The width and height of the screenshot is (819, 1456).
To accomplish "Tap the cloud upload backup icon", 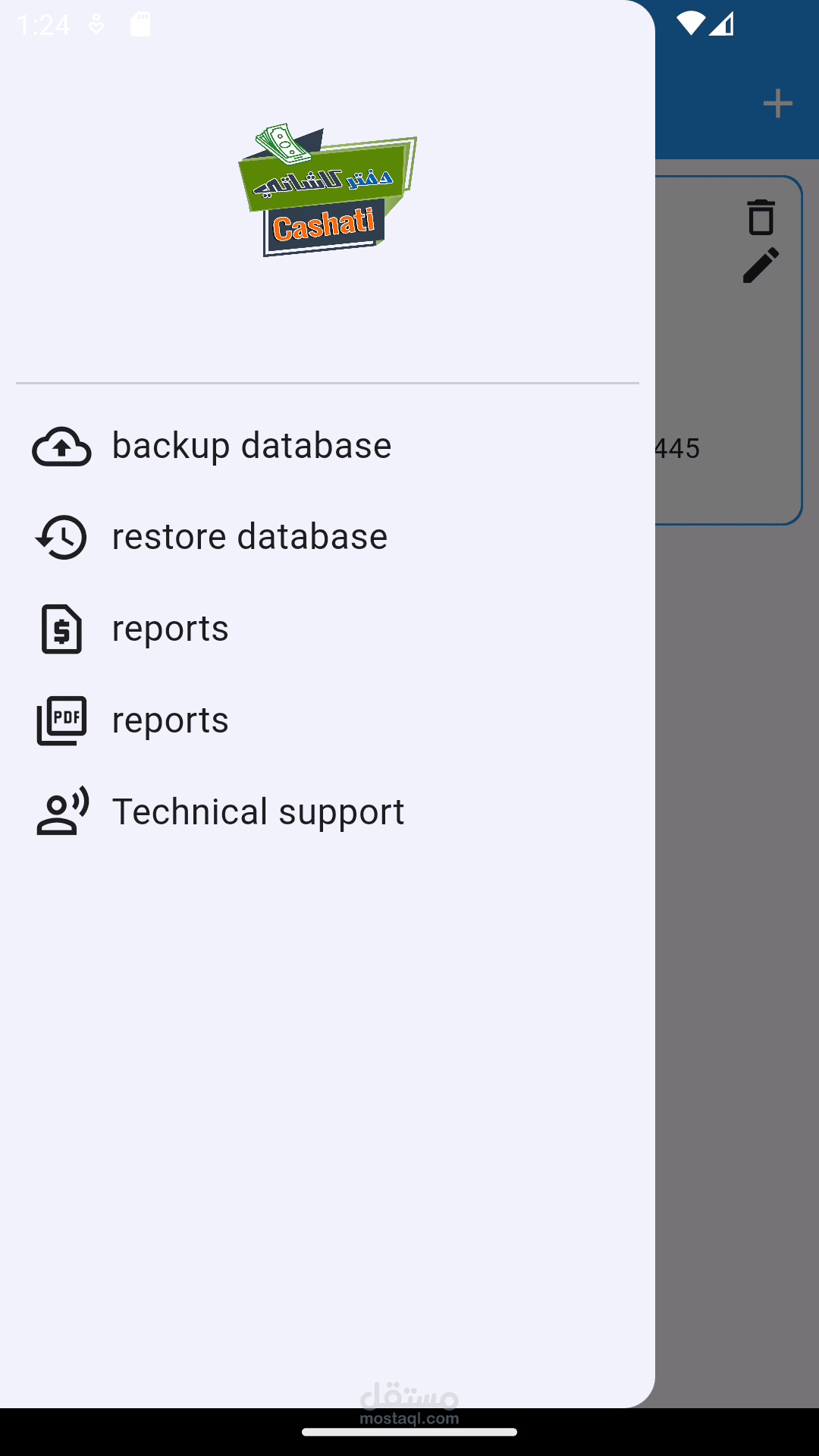I will point(61,446).
